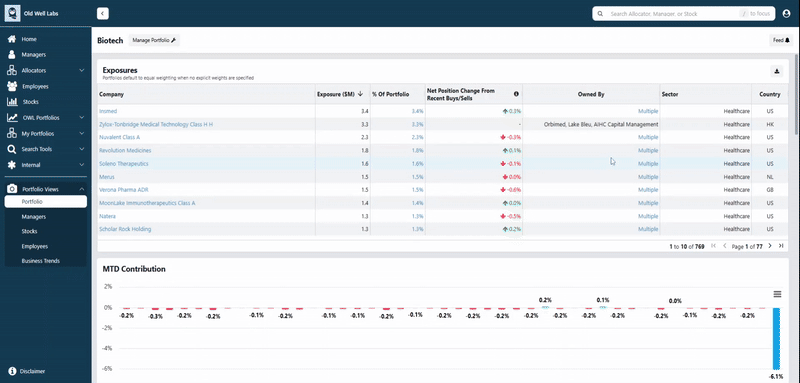This screenshot has height=383, width=800.
Task: Collapse the sidebar with the arrow button
Action: [x=103, y=14]
